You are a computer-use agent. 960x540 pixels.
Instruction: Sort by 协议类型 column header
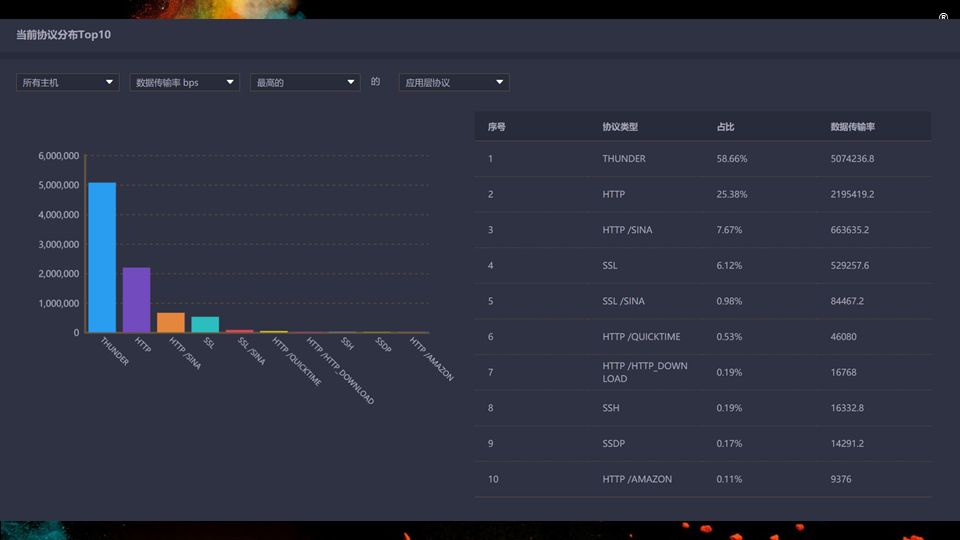coord(620,127)
